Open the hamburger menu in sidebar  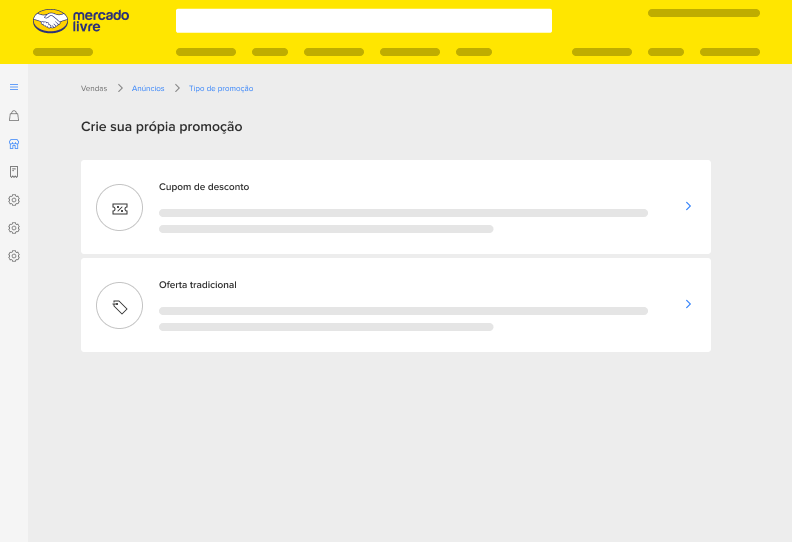coord(14,87)
